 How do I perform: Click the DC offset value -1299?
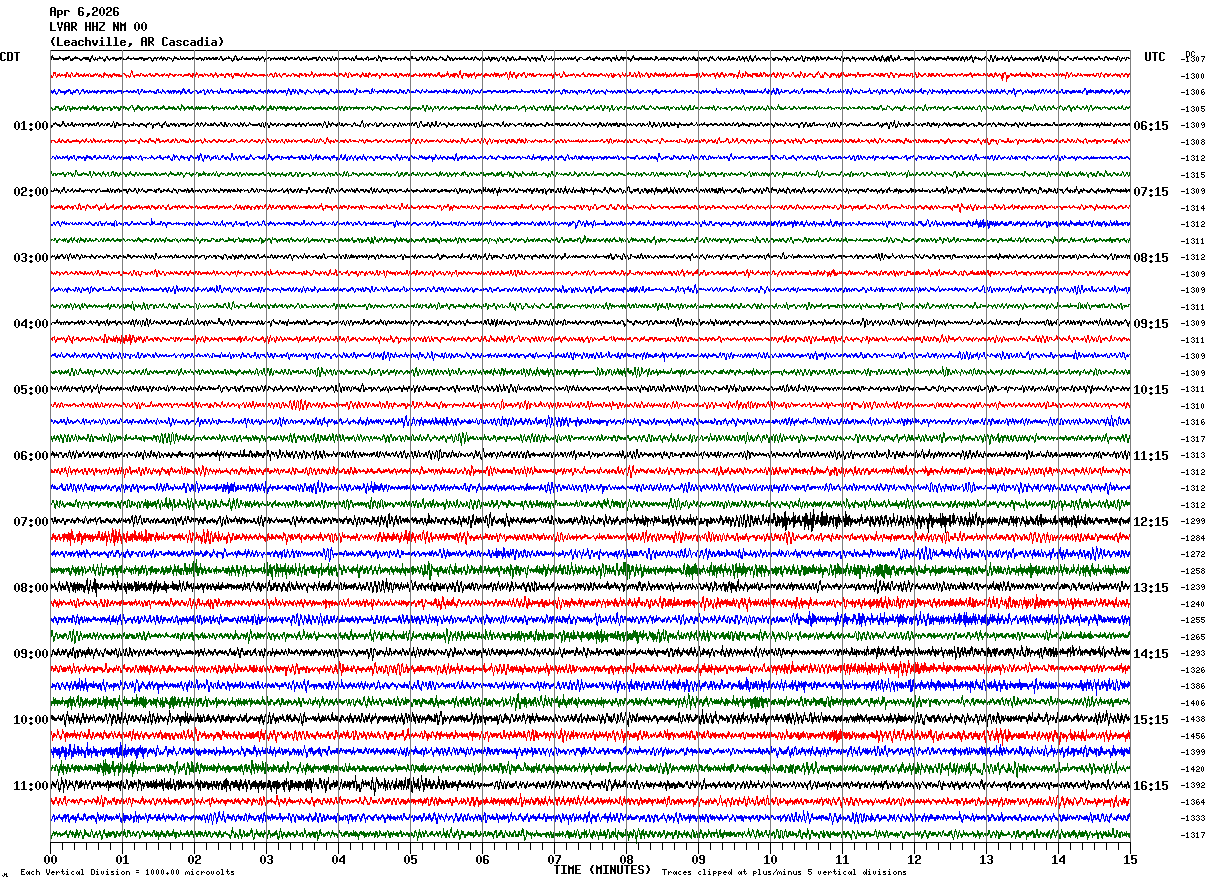pyautogui.click(x=1193, y=521)
